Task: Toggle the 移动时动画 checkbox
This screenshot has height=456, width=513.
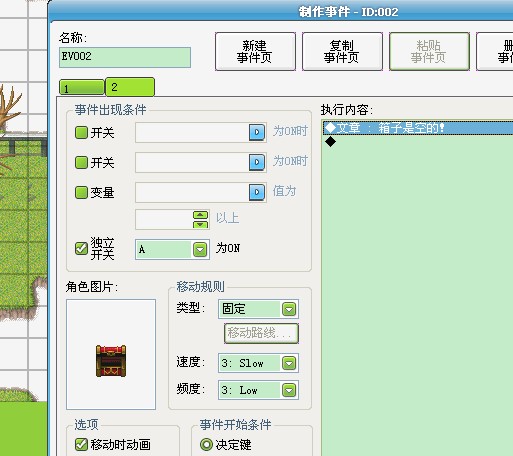Action: (x=81, y=444)
